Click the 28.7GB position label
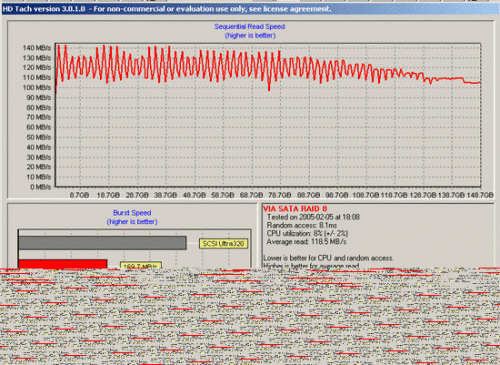 pos(137,195)
